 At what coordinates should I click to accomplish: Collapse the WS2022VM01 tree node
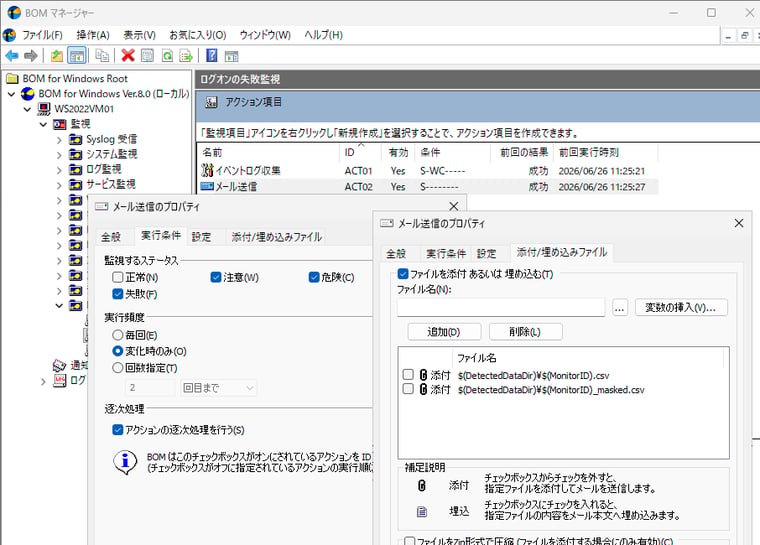coord(28,109)
